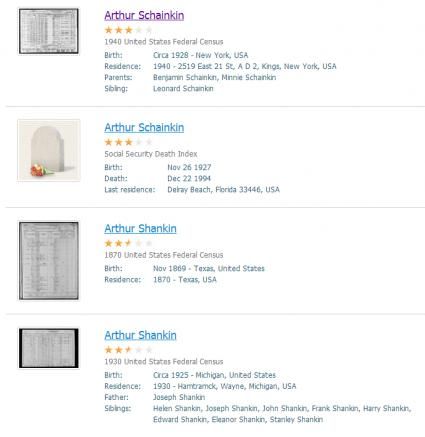Click star rating of 1930 census result
Viewport: 425px width, 437px height.
129,350
